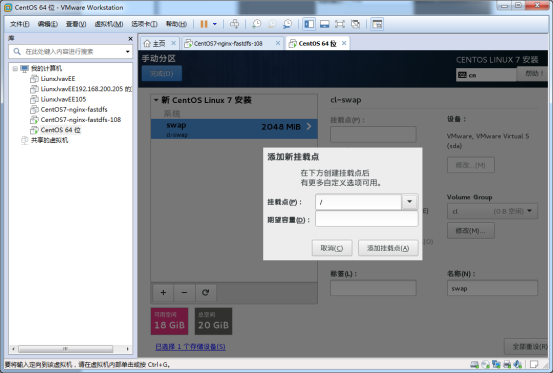553x373 pixels.
Task: Click the hard disk status bar icon
Action: 474,364
